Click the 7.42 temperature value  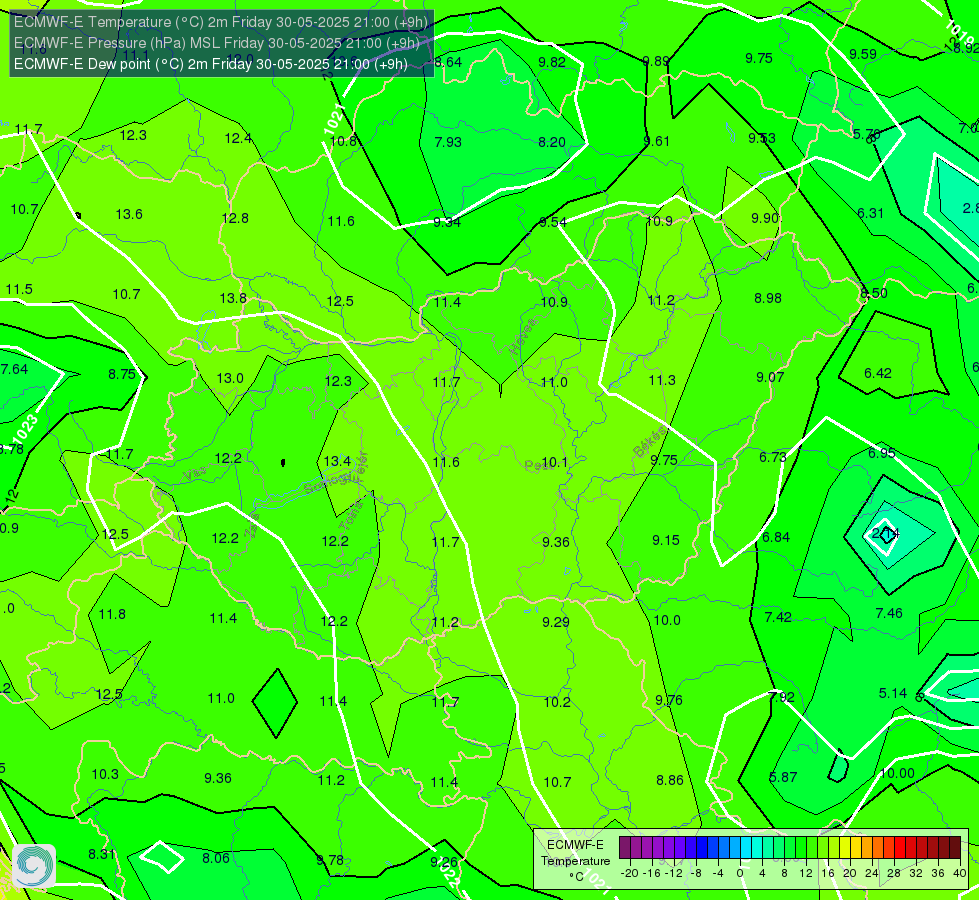pos(778,617)
